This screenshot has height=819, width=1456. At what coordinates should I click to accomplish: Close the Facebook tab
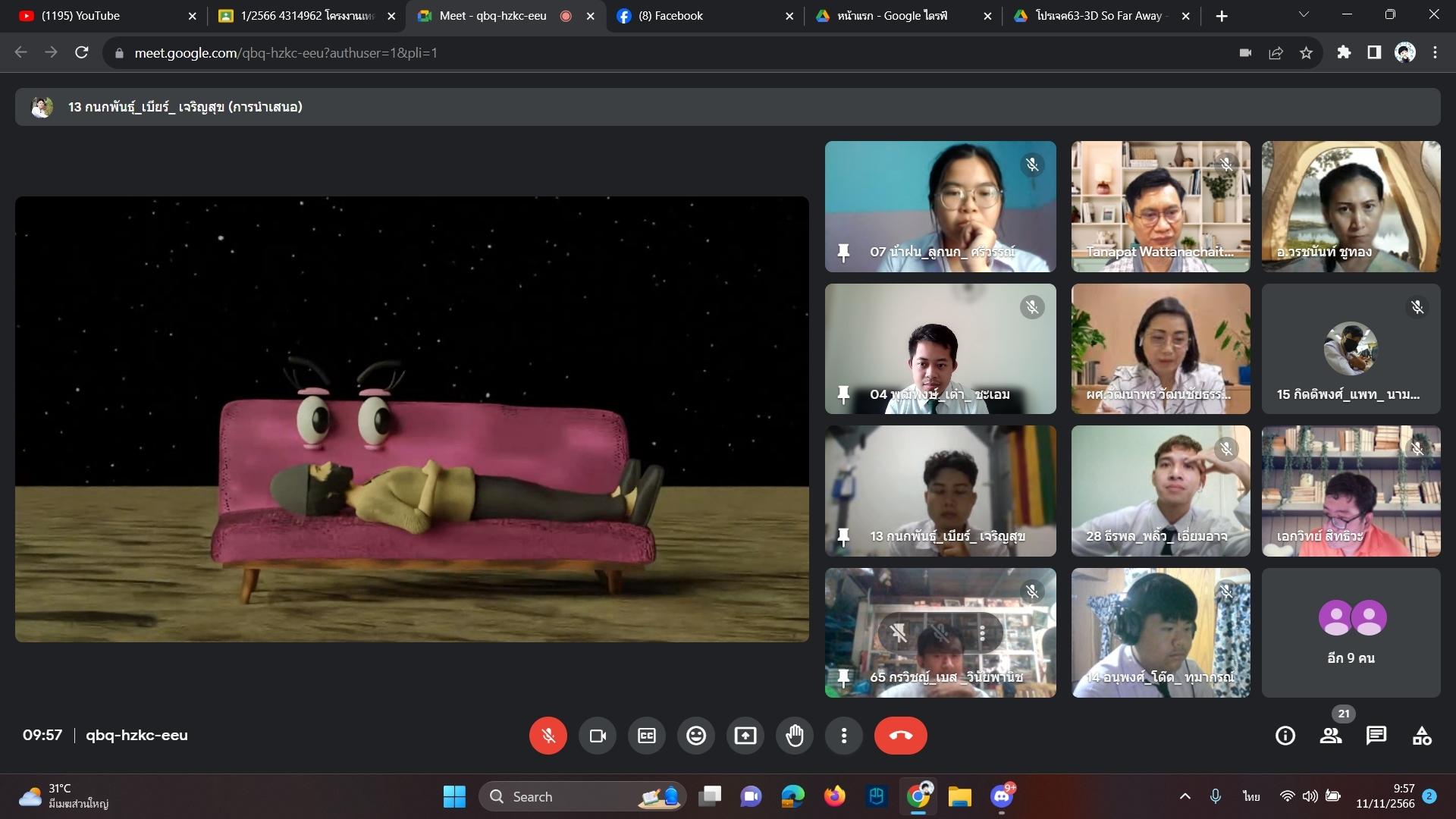(789, 16)
